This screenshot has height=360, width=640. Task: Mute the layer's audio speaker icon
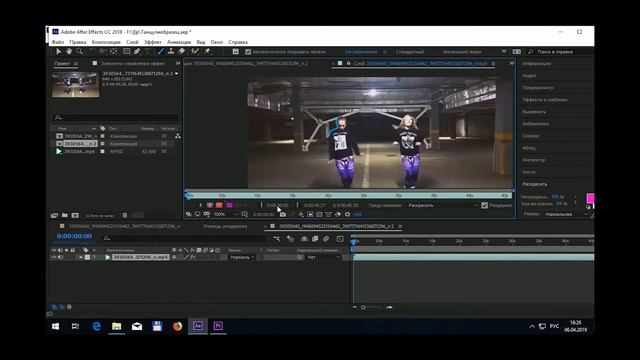click(60, 258)
